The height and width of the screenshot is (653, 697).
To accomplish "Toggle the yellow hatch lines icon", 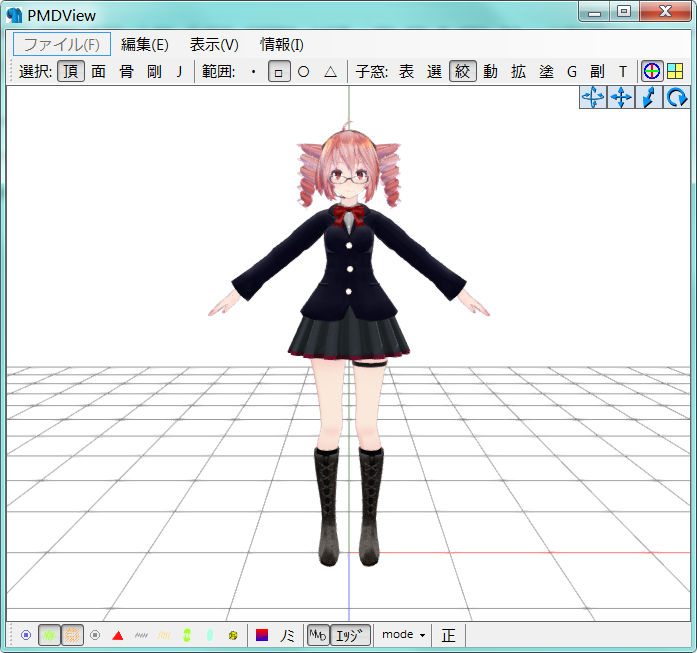I will tap(164, 635).
